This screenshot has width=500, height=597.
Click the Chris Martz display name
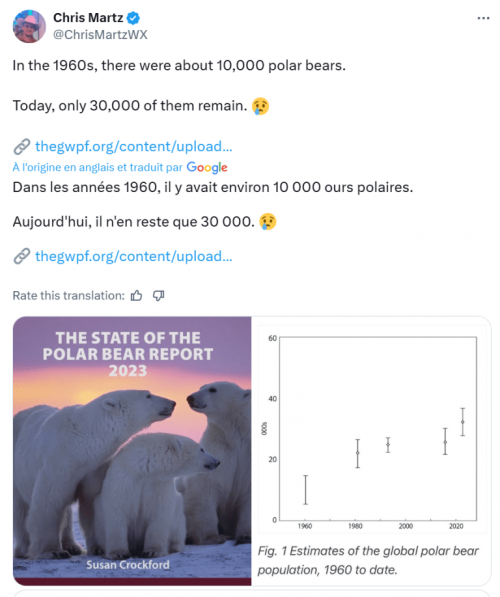88,18
